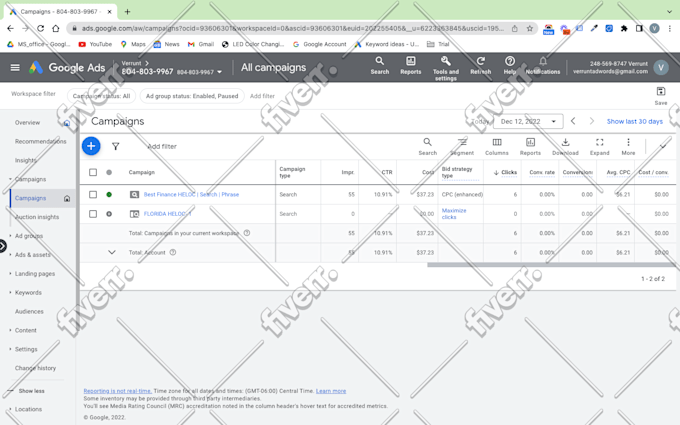The width and height of the screenshot is (680, 425).
Task: Go to previous date range
Action: tap(573, 121)
